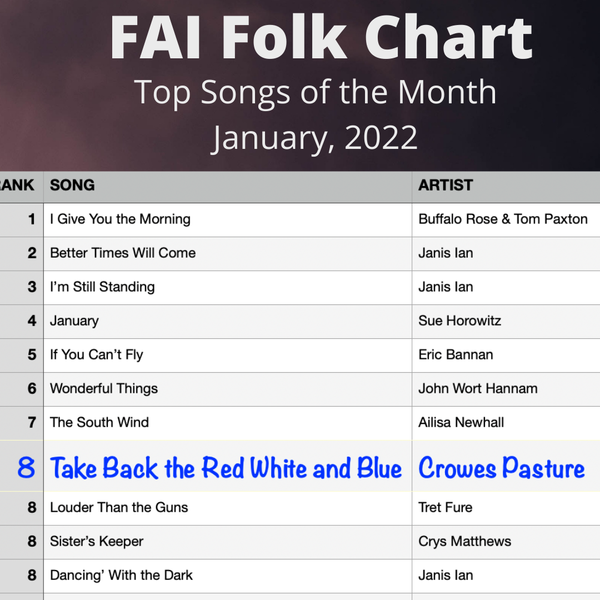Choose the song "Wonderful Things"
The width and height of the screenshot is (600, 600).
click(104, 389)
